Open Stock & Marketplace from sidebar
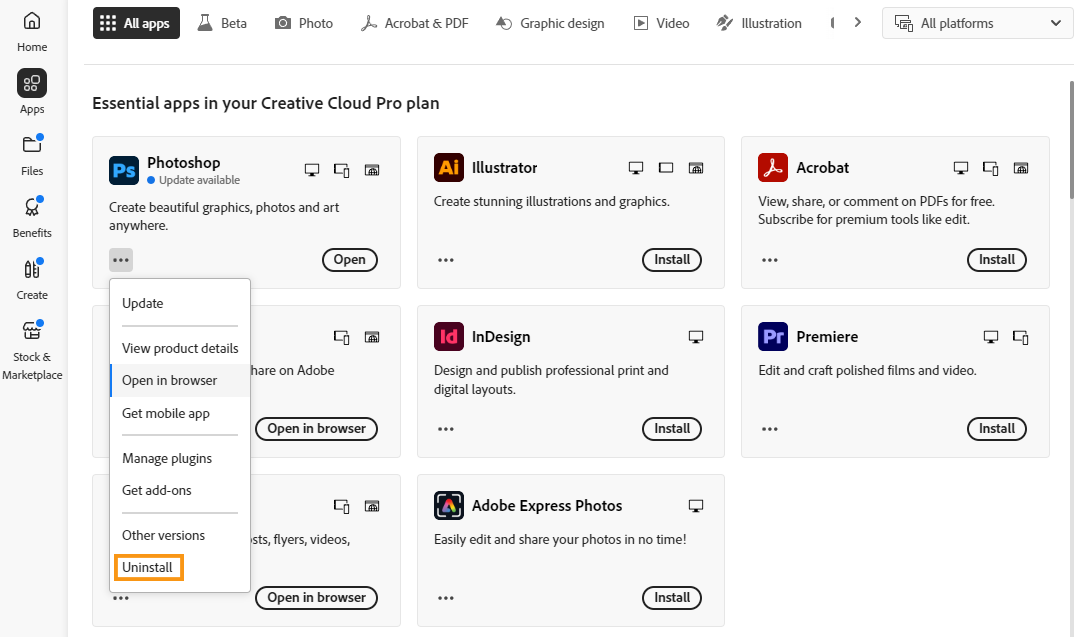 click(x=32, y=340)
